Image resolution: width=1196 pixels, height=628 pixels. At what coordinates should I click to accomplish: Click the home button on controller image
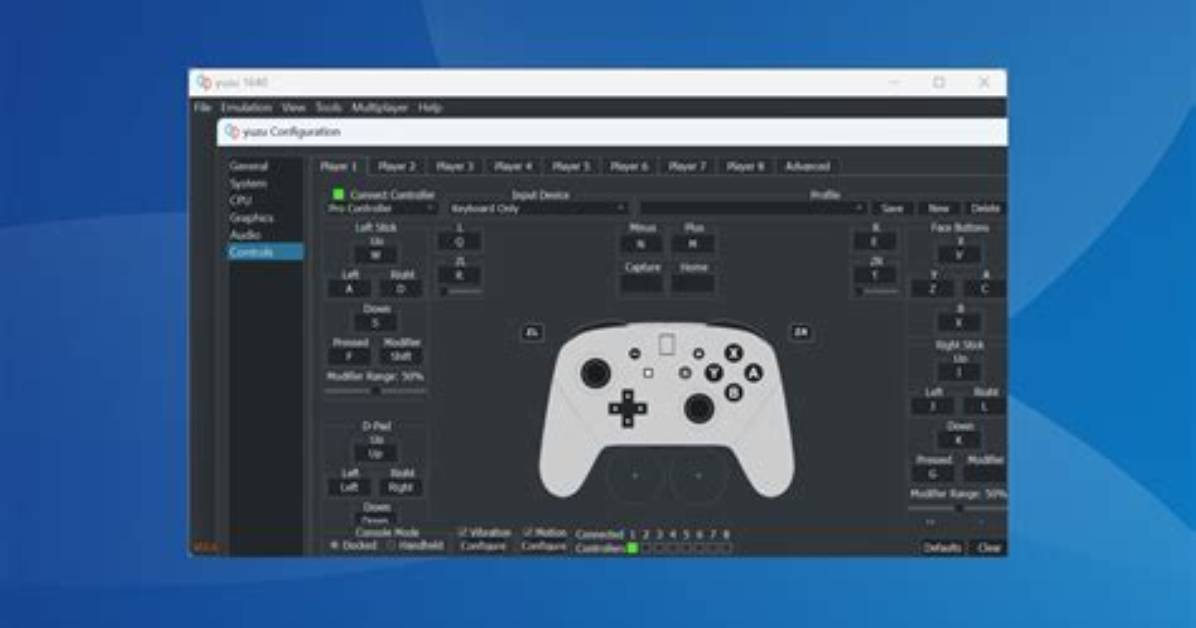coord(685,373)
